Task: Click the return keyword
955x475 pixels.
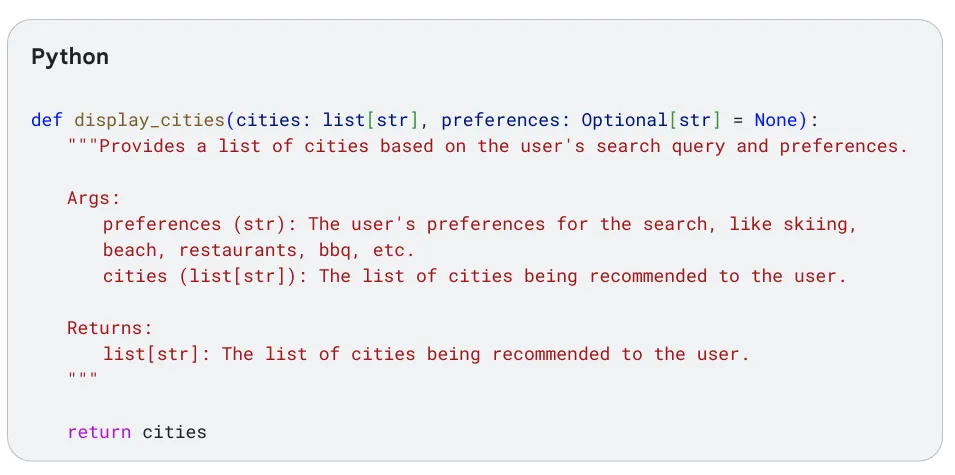Action: [99, 432]
